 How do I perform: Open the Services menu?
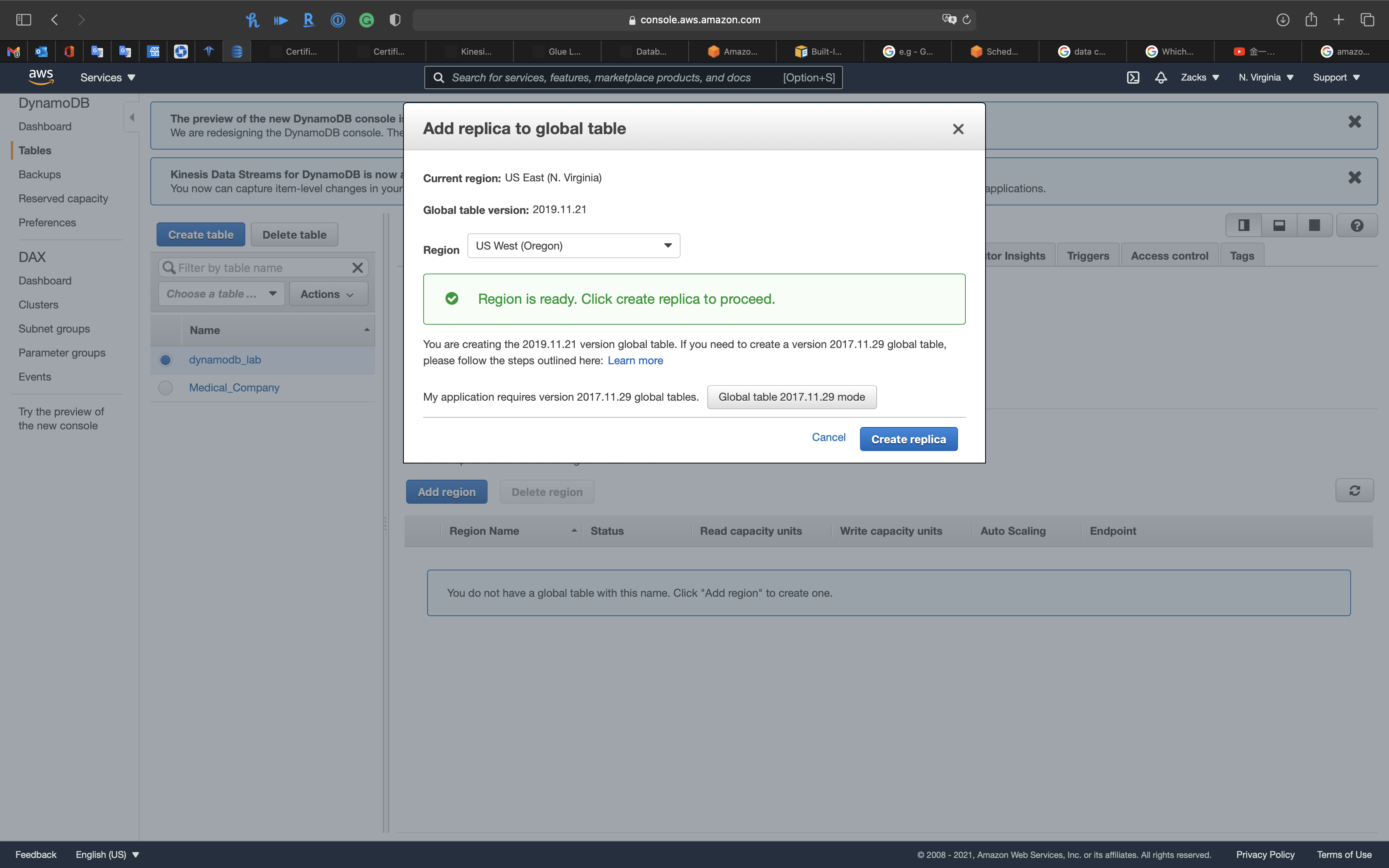click(107, 77)
